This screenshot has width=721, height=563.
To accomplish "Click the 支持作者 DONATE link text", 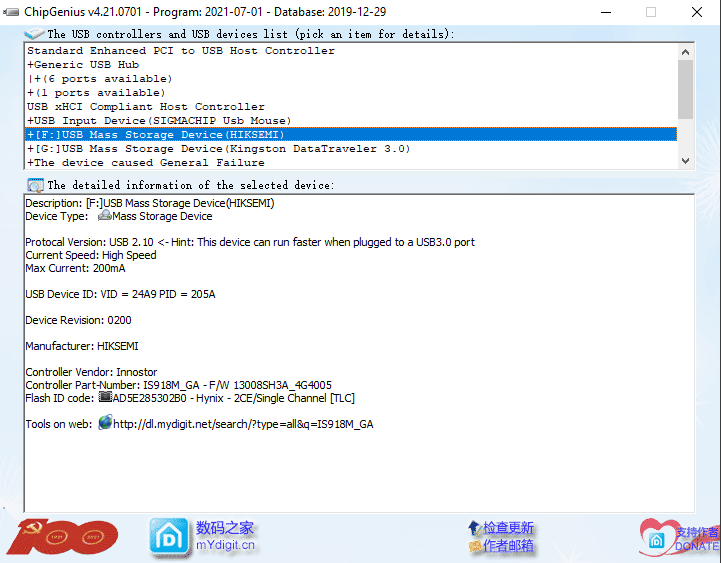I will 697,539.
